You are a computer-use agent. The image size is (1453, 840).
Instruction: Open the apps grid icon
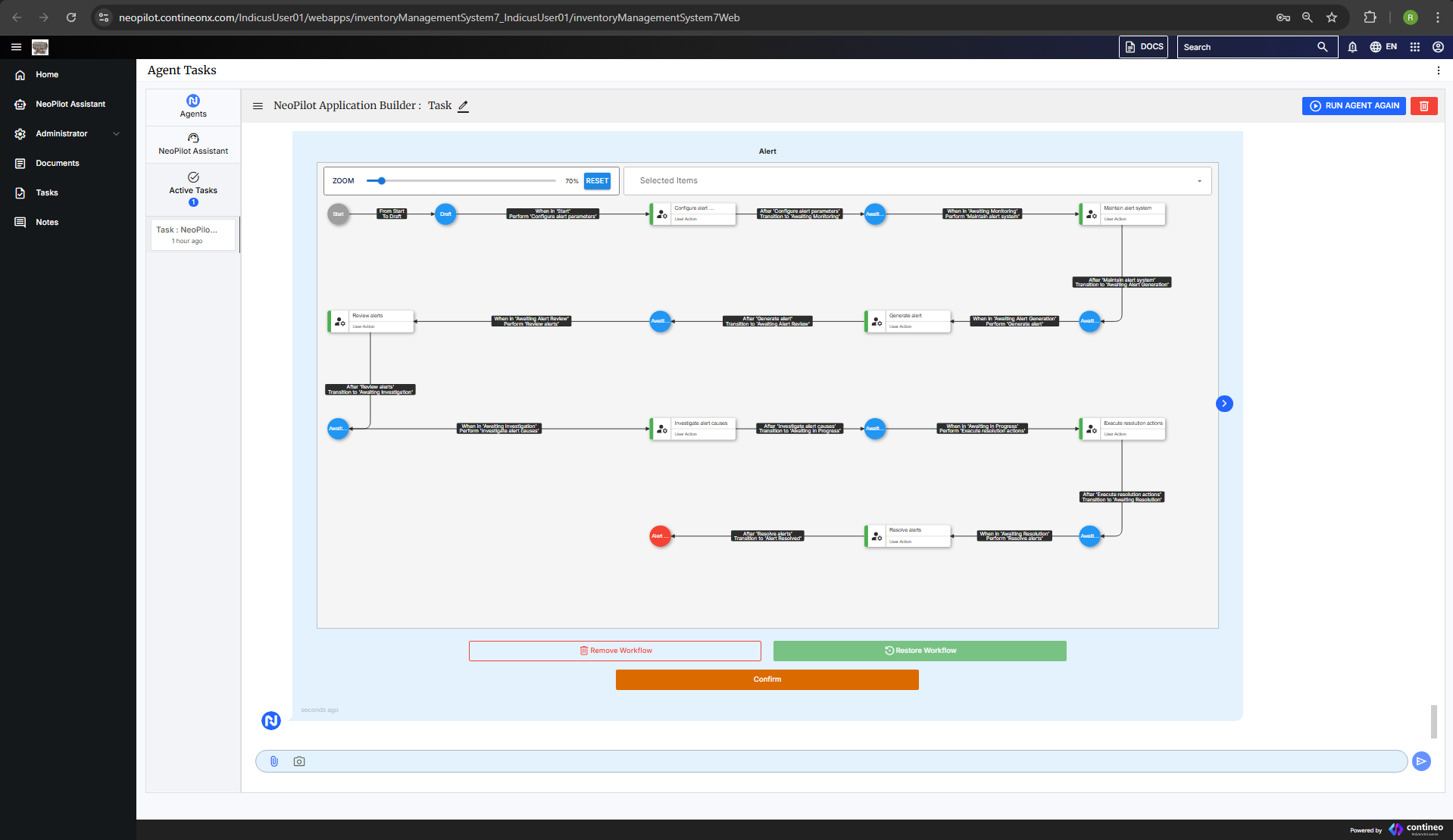tap(1414, 47)
